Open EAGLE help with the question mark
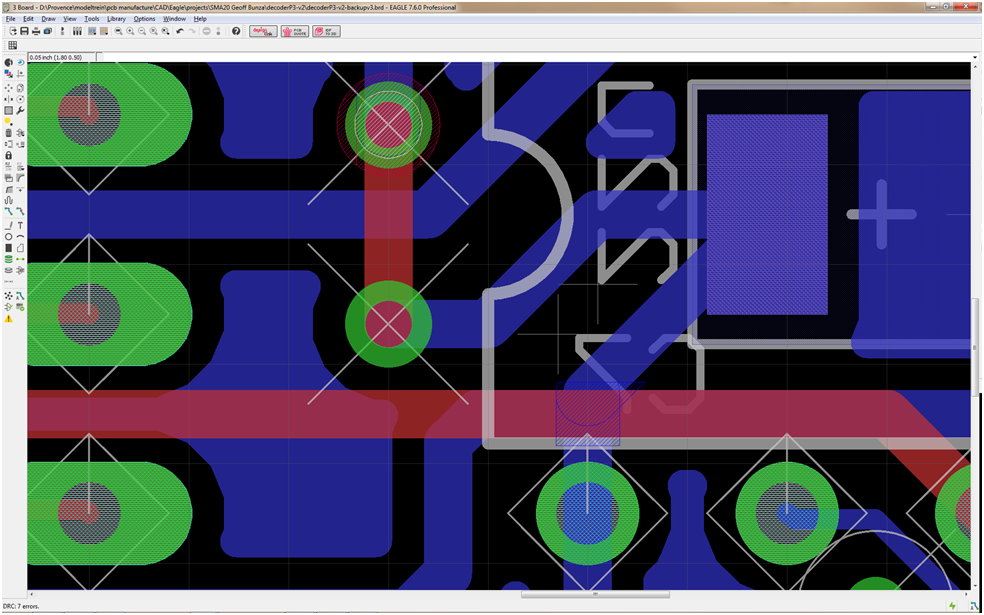The height and width of the screenshot is (615, 984). [236, 31]
